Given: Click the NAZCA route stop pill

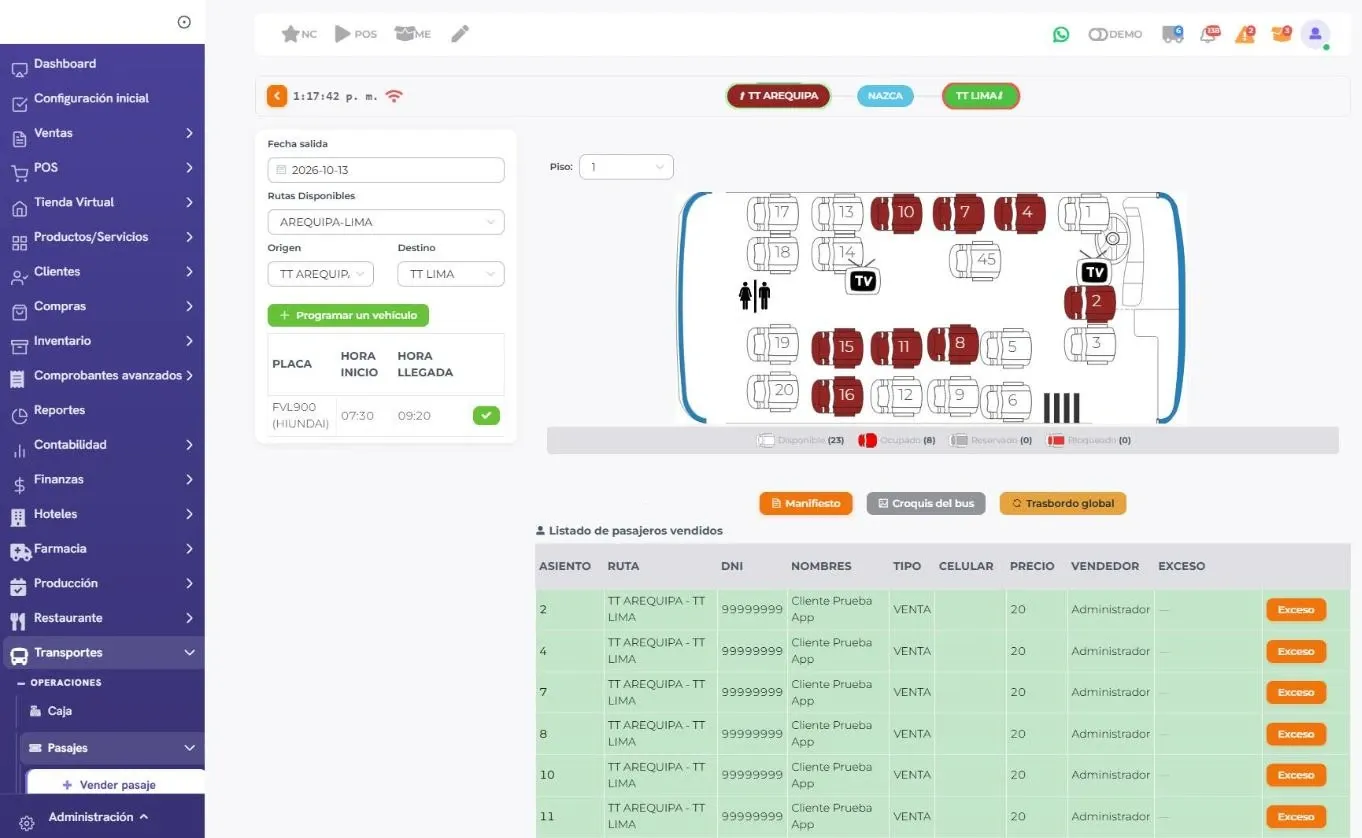Looking at the screenshot, I should [x=885, y=96].
